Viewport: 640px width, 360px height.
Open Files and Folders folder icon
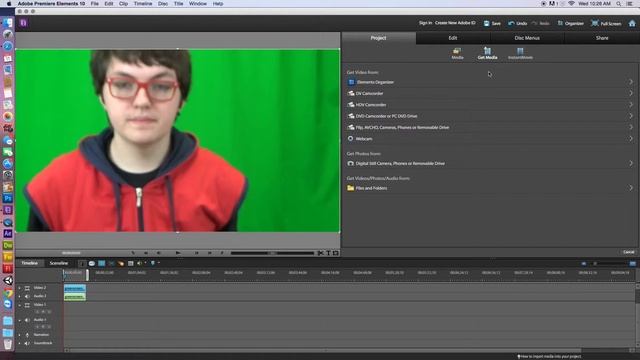point(350,188)
